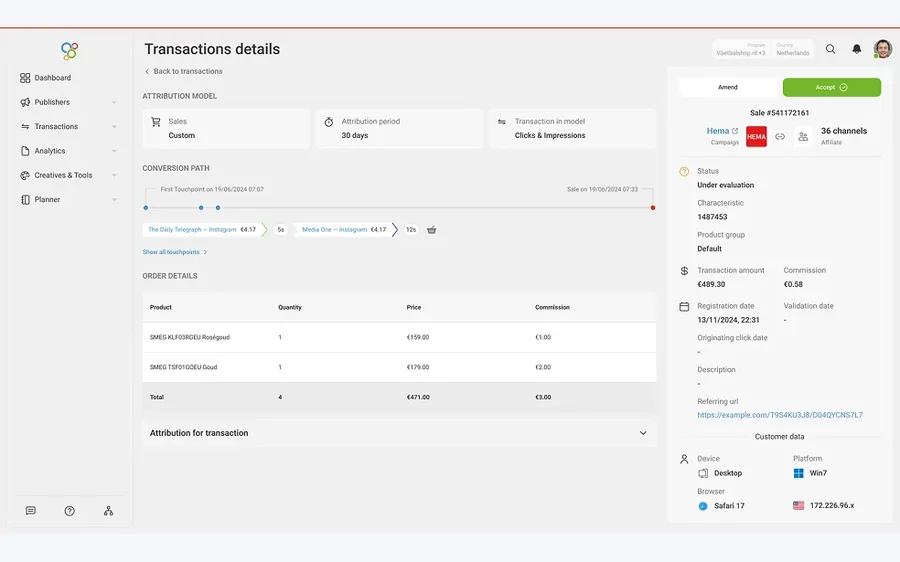Open the Hema campaign link
The width and height of the screenshot is (900, 562).
coord(722,131)
